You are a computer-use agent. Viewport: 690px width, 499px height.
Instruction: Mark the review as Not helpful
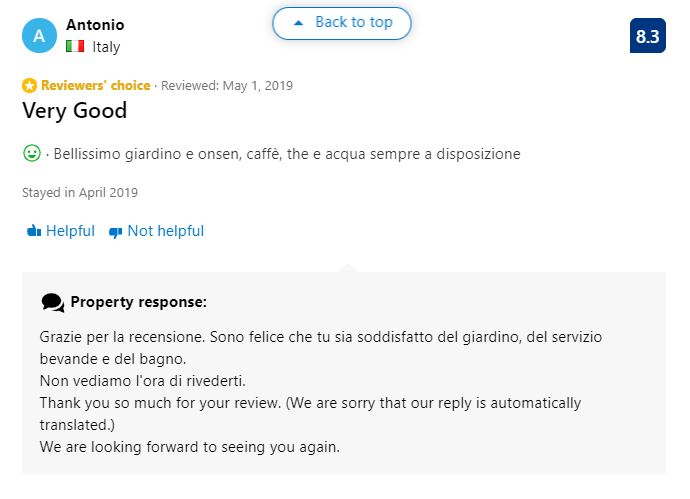click(x=156, y=231)
